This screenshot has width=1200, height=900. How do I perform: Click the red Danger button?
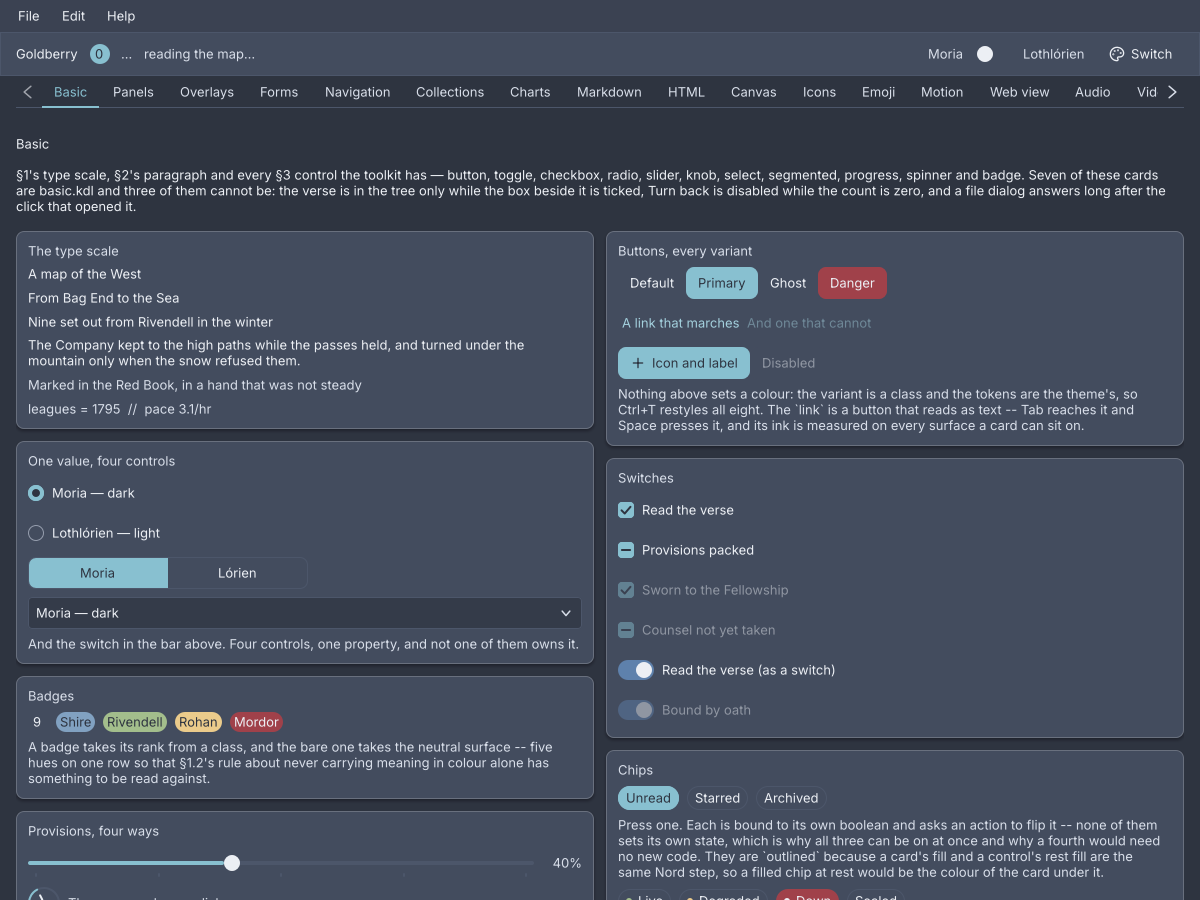pyautogui.click(x=852, y=283)
